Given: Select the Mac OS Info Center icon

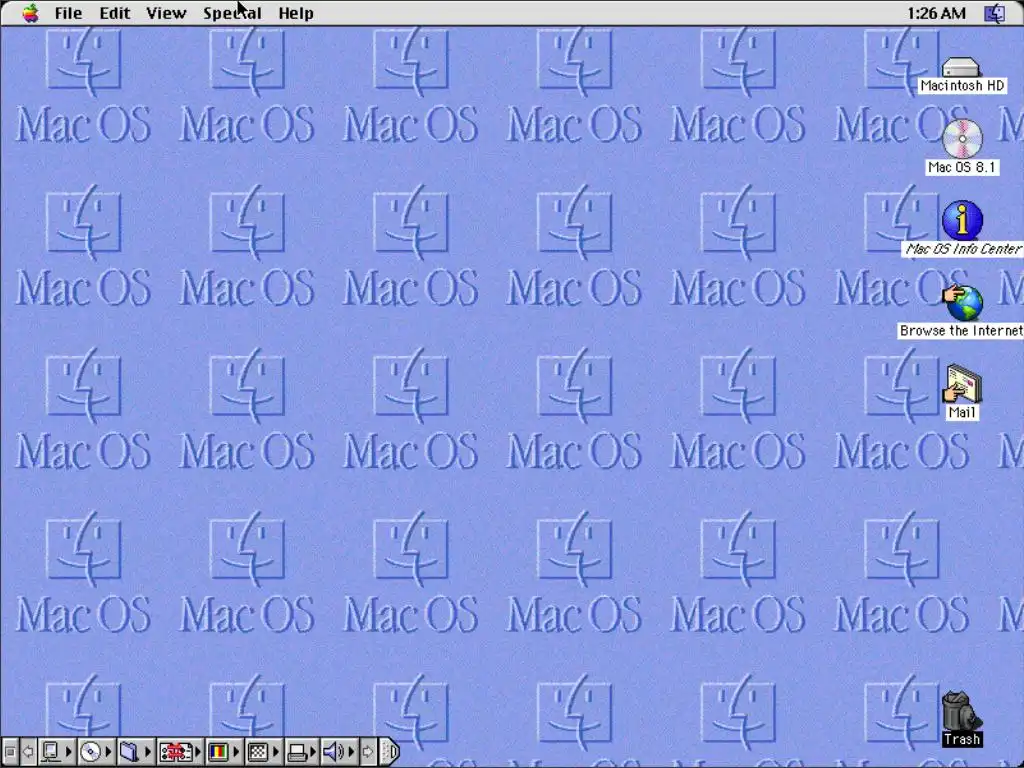Looking at the screenshot, I should [962, 220].
